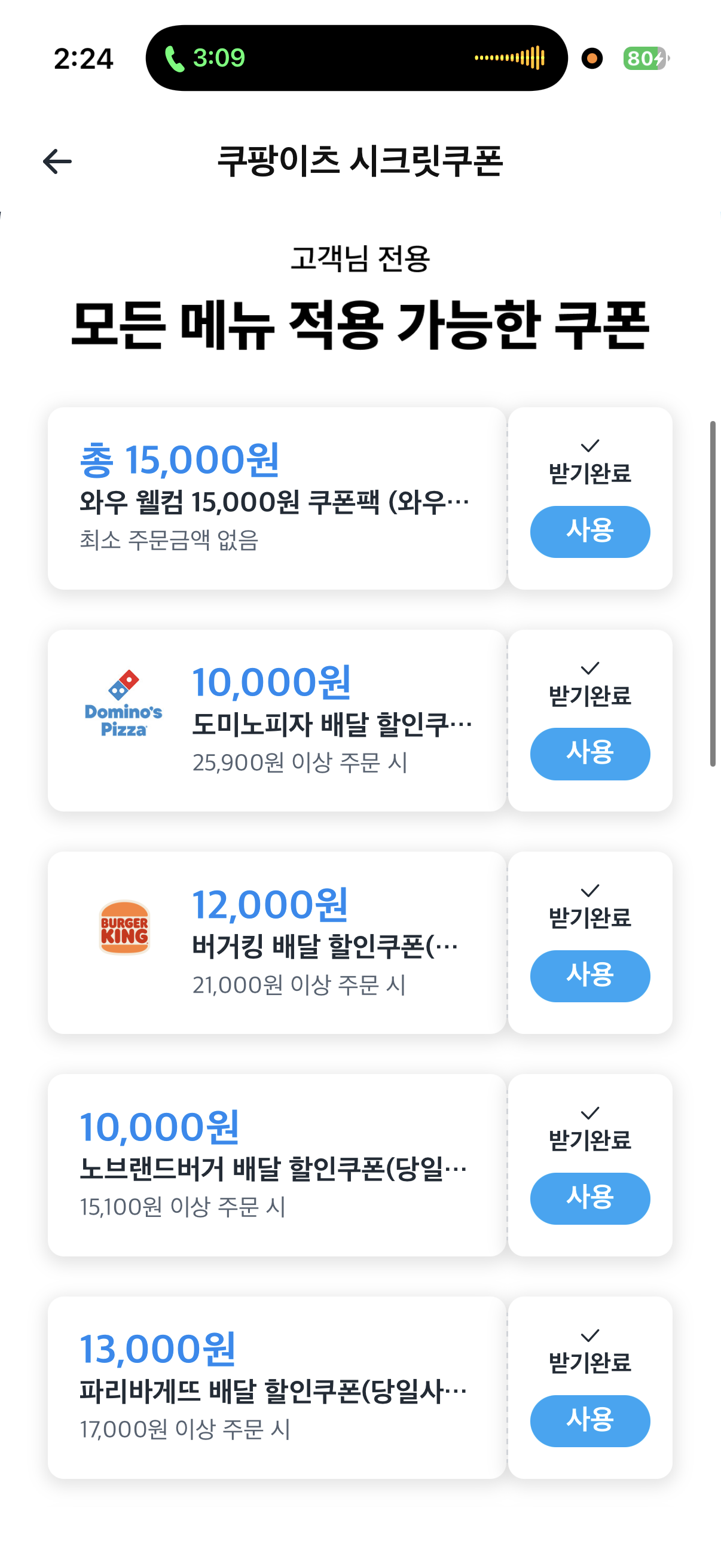Screen dimensions: 721x1568
Task: Tap the 와우 웰컴 쿠폰팩 card
Action: coord(274,502)
